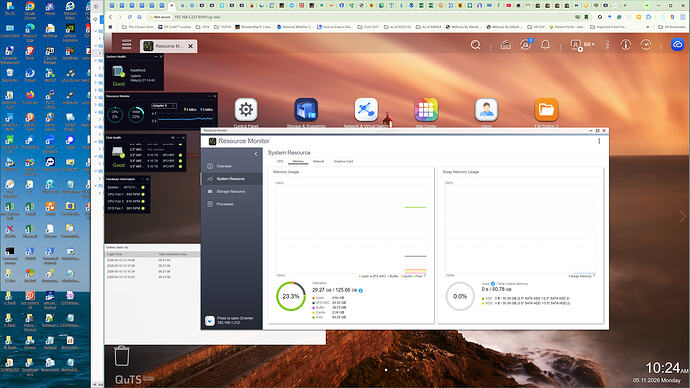Click the browser back button
This screenshot has width=690, height=388.
tap(110, 17)
